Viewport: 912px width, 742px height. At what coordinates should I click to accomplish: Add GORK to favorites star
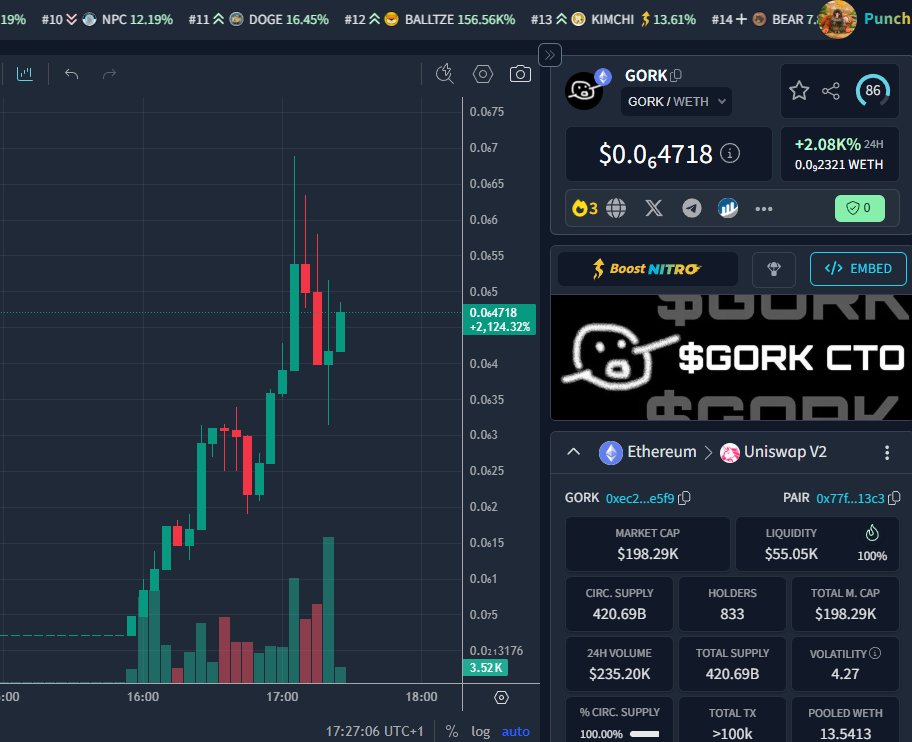coord(799,91)
